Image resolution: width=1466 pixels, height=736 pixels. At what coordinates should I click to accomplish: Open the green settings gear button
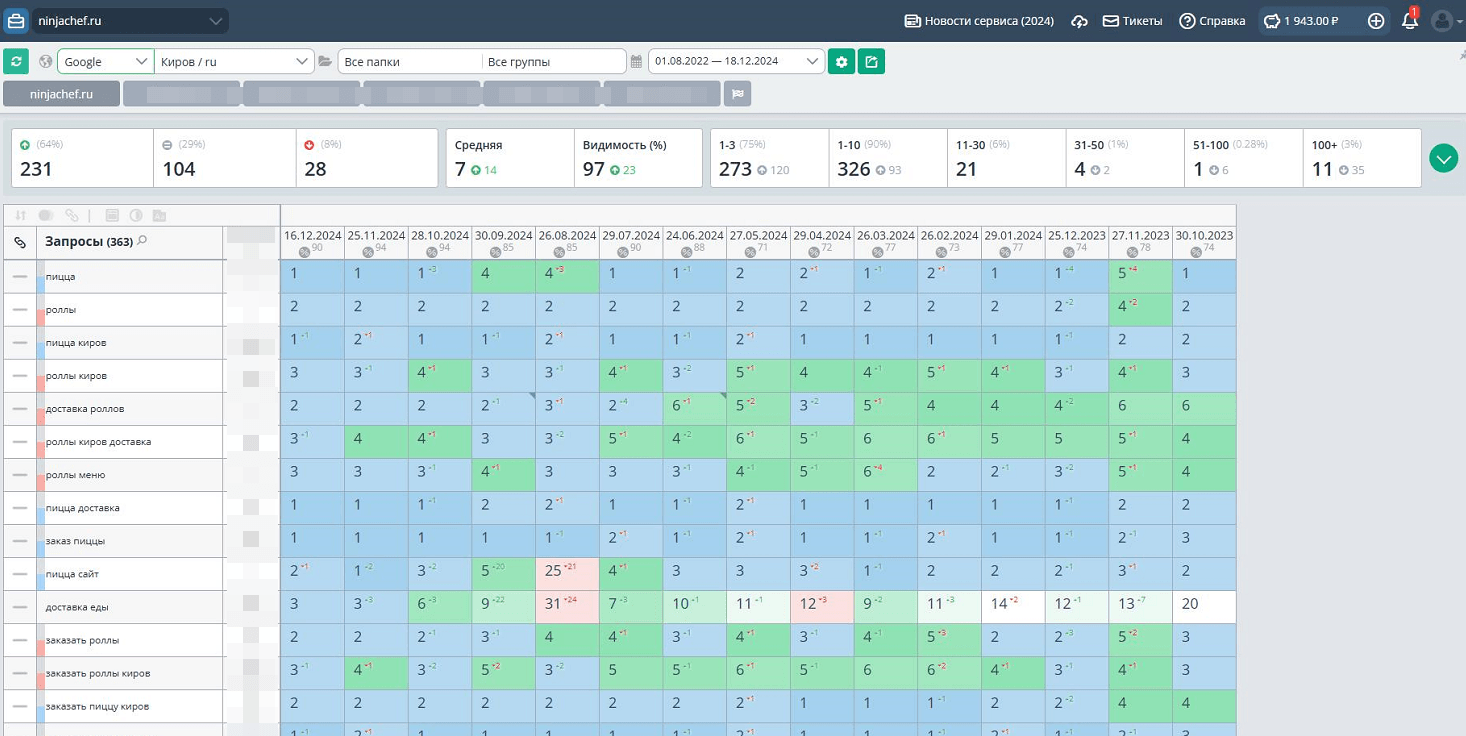click(841, 62)
